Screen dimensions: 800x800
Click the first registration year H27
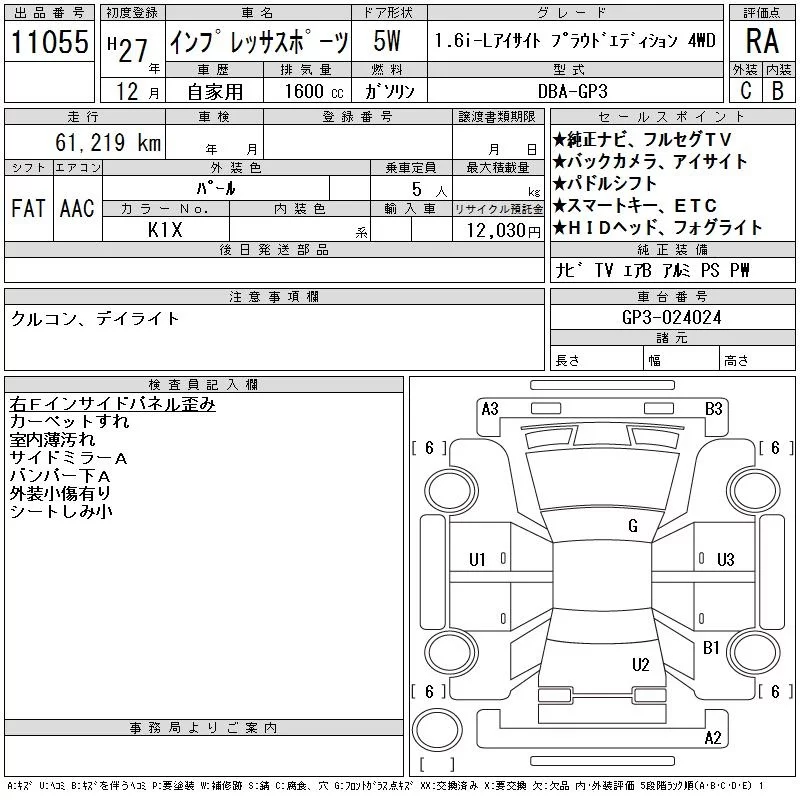pyautogui.click(x=128, y=49)
